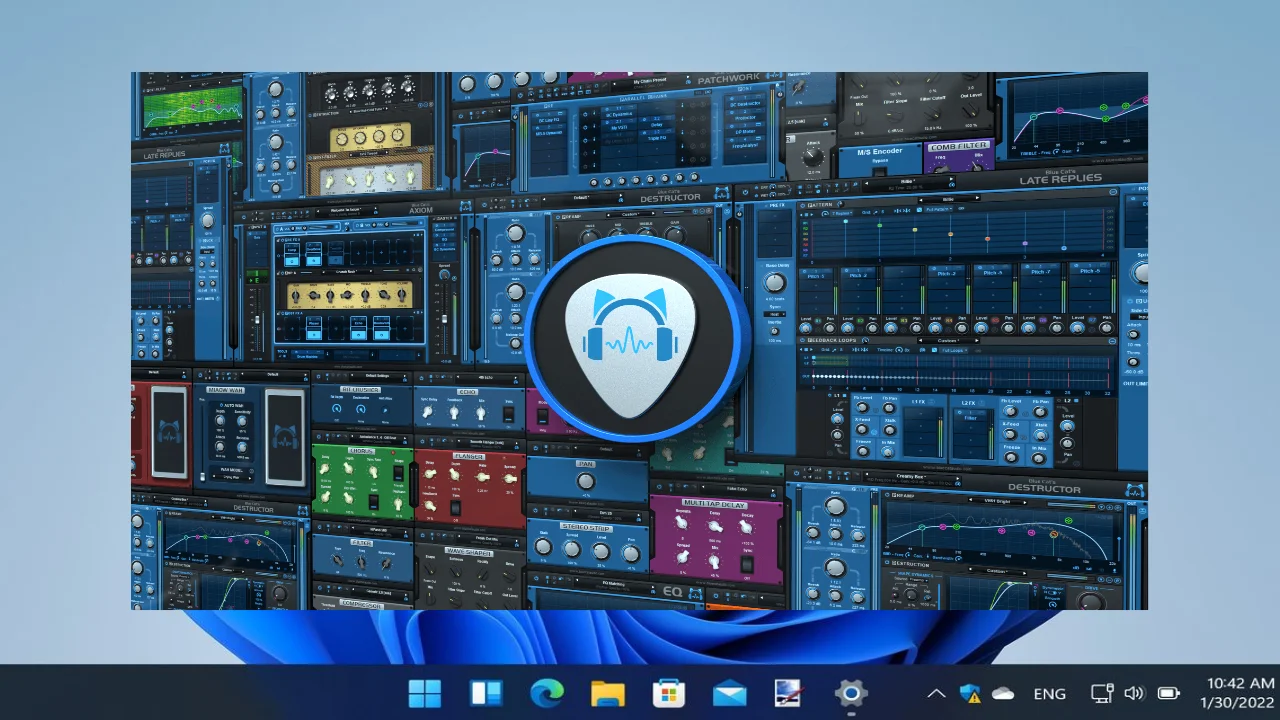Screen dimensions: 1280x720
Task: Open Microsoft Store from the taskbar
Action: tap(669, 693)
